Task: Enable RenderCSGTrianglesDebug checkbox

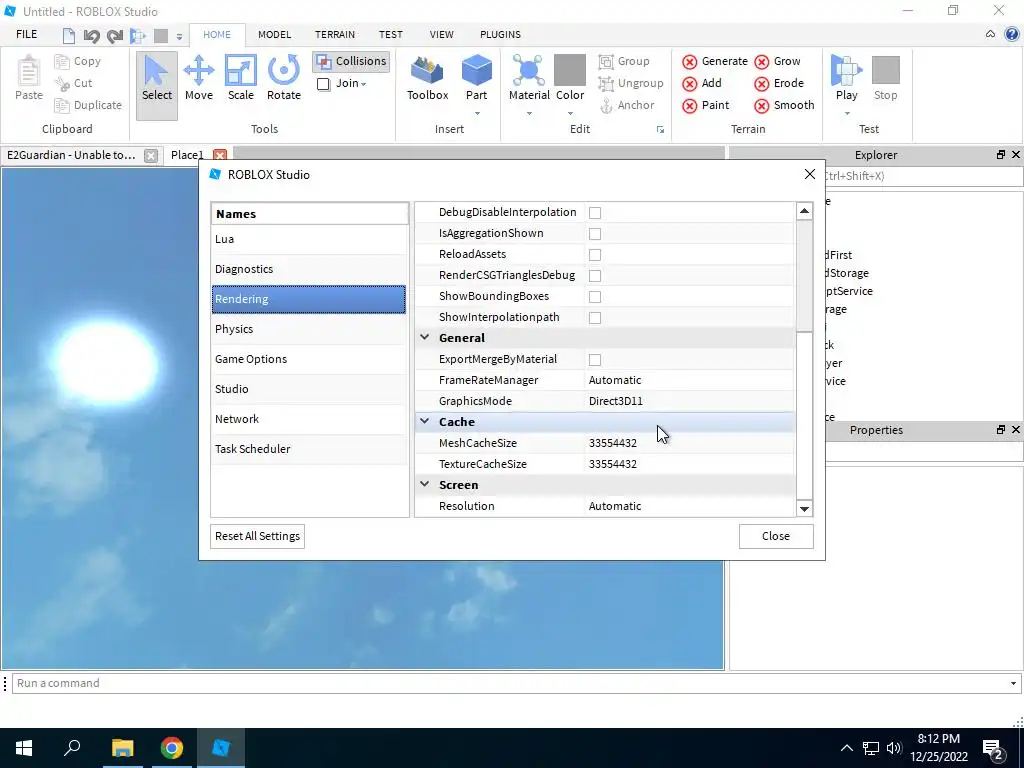Action: coord(594,276)
